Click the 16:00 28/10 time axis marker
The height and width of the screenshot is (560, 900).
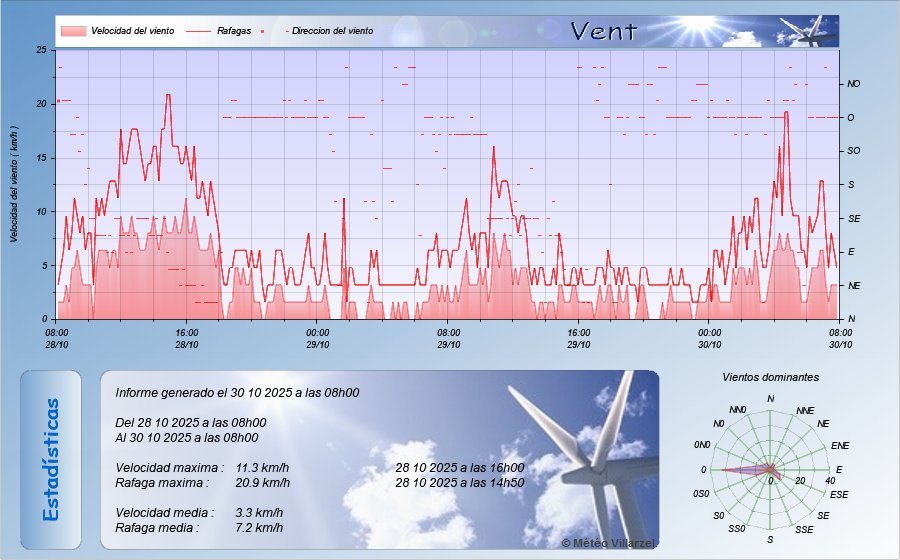(187, 338)
